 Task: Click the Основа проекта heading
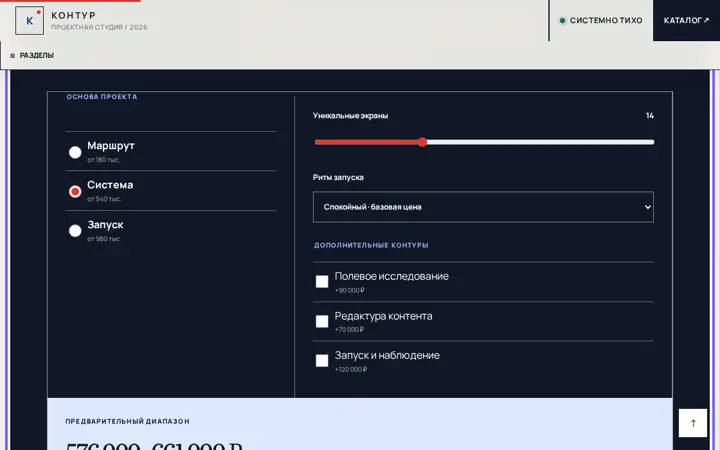[x=101, y=97]
